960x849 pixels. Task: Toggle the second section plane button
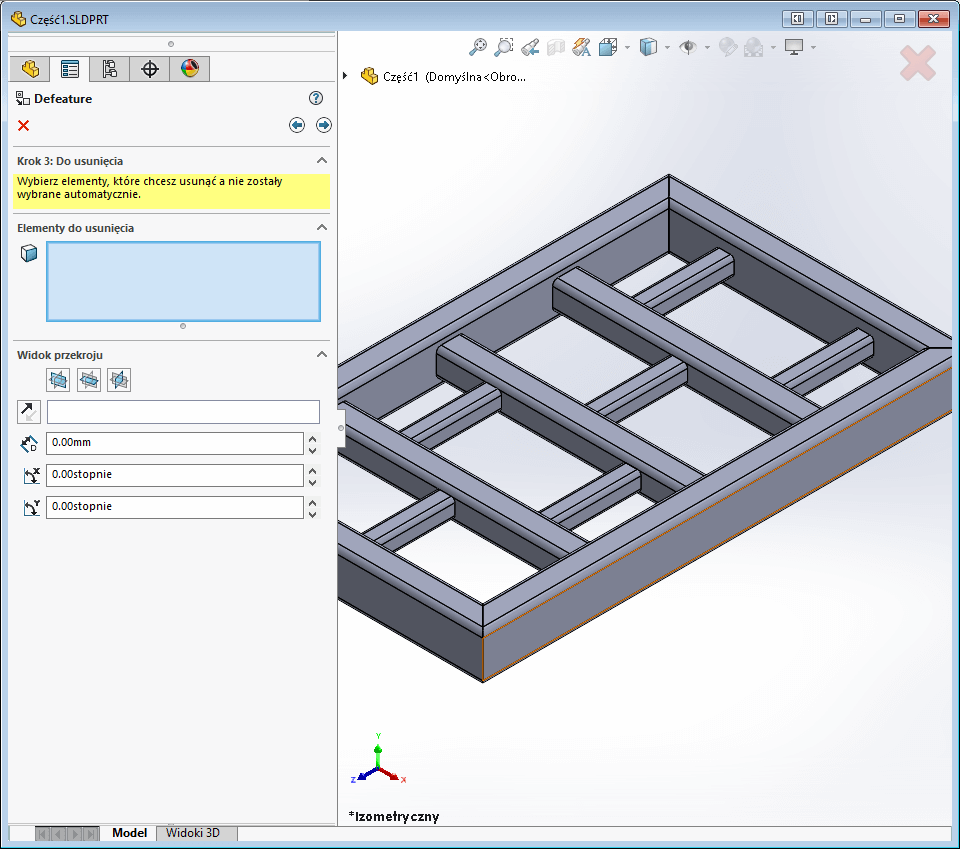(88, 380)
